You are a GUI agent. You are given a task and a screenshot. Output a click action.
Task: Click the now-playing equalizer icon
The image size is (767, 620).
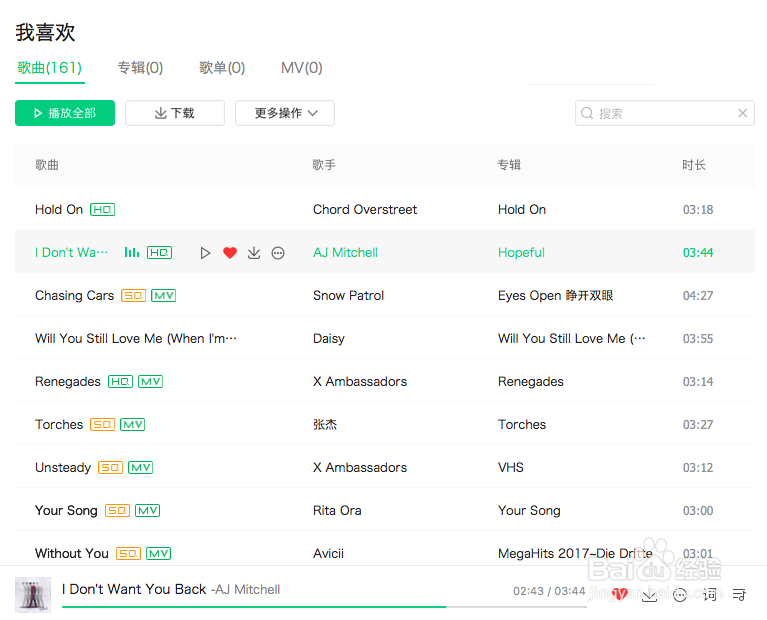[x=132, y=253]
